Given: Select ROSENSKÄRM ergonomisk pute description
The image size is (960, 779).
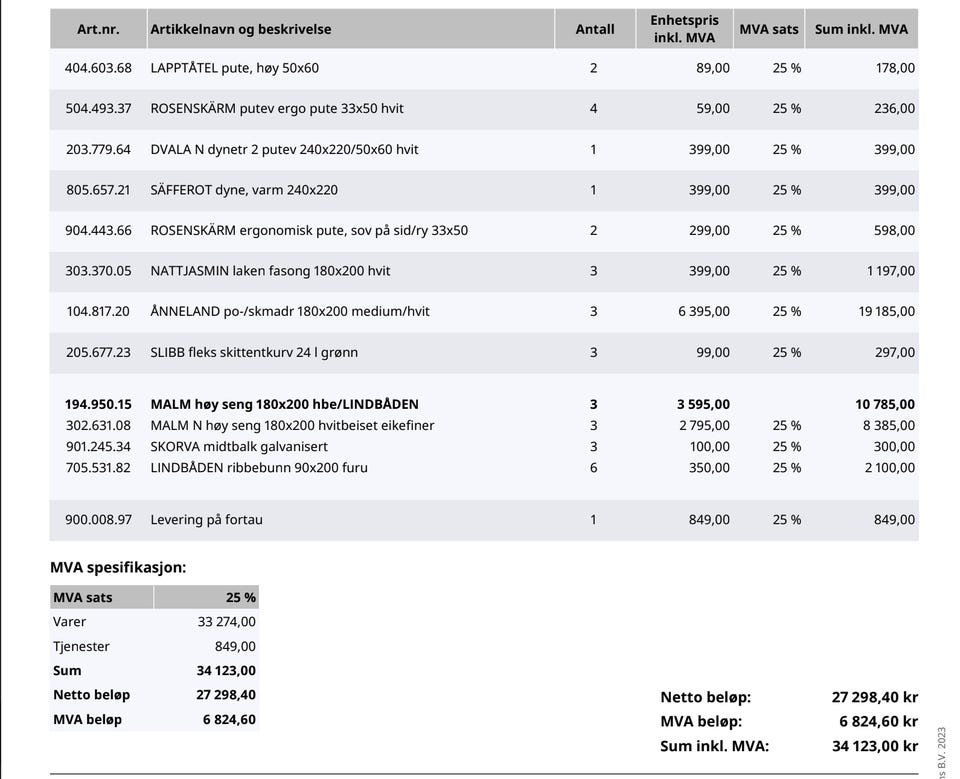Looking at the screenshot, I should 309,230.
